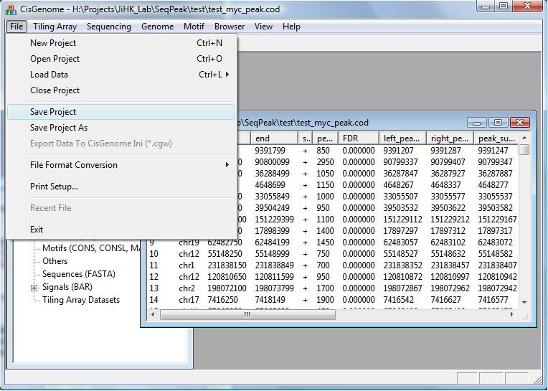Open Print Setup dialog entry
Viewport: 548px width, 391px height.
121,186
